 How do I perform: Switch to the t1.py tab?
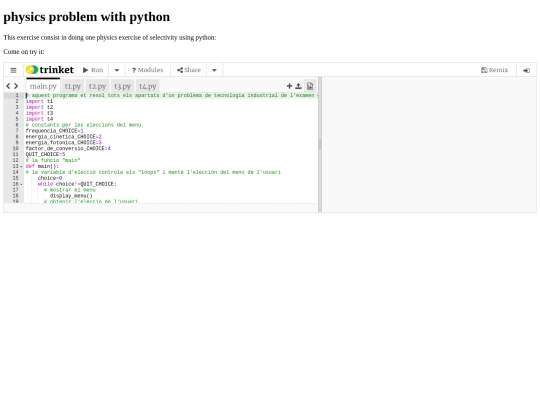pyautogui.click(x=72, y=86)
